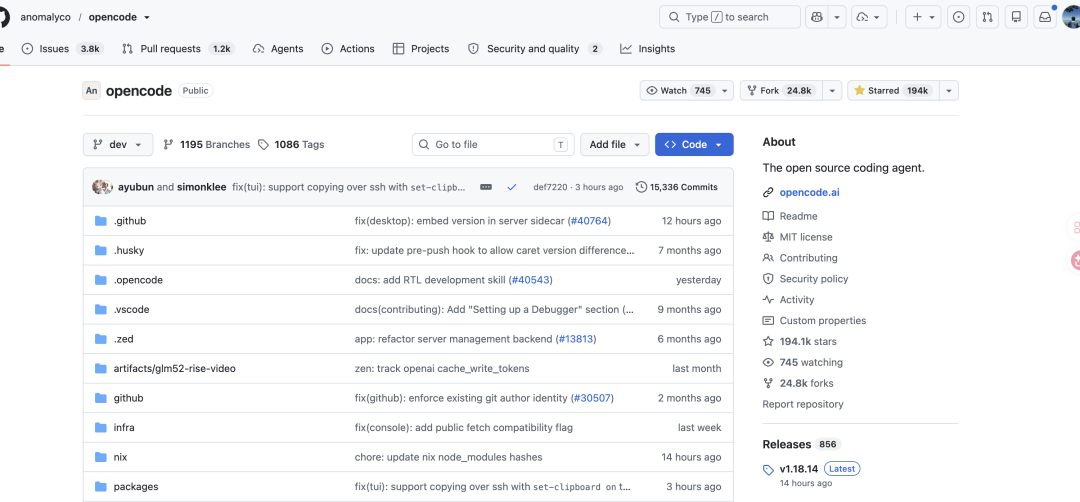This screenshot has width=1080, height=502.
Task: Click the Report repository link
Action: pyautogui.click(x=802, y=404)
